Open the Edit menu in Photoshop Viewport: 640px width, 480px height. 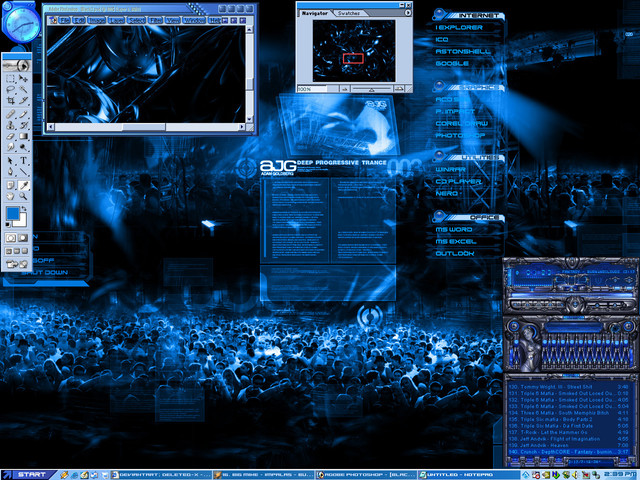pyautogui.click(x=79, y=20)
